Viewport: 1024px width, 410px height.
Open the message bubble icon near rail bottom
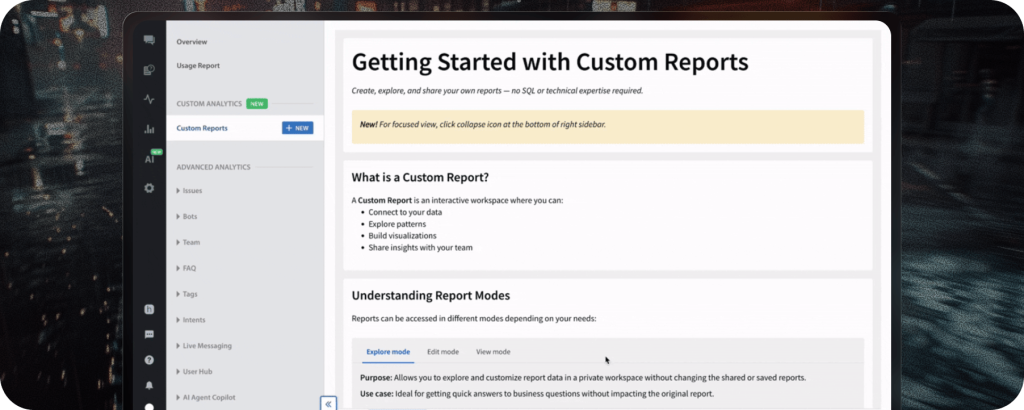pyautogui.click(x=149, y=334)
